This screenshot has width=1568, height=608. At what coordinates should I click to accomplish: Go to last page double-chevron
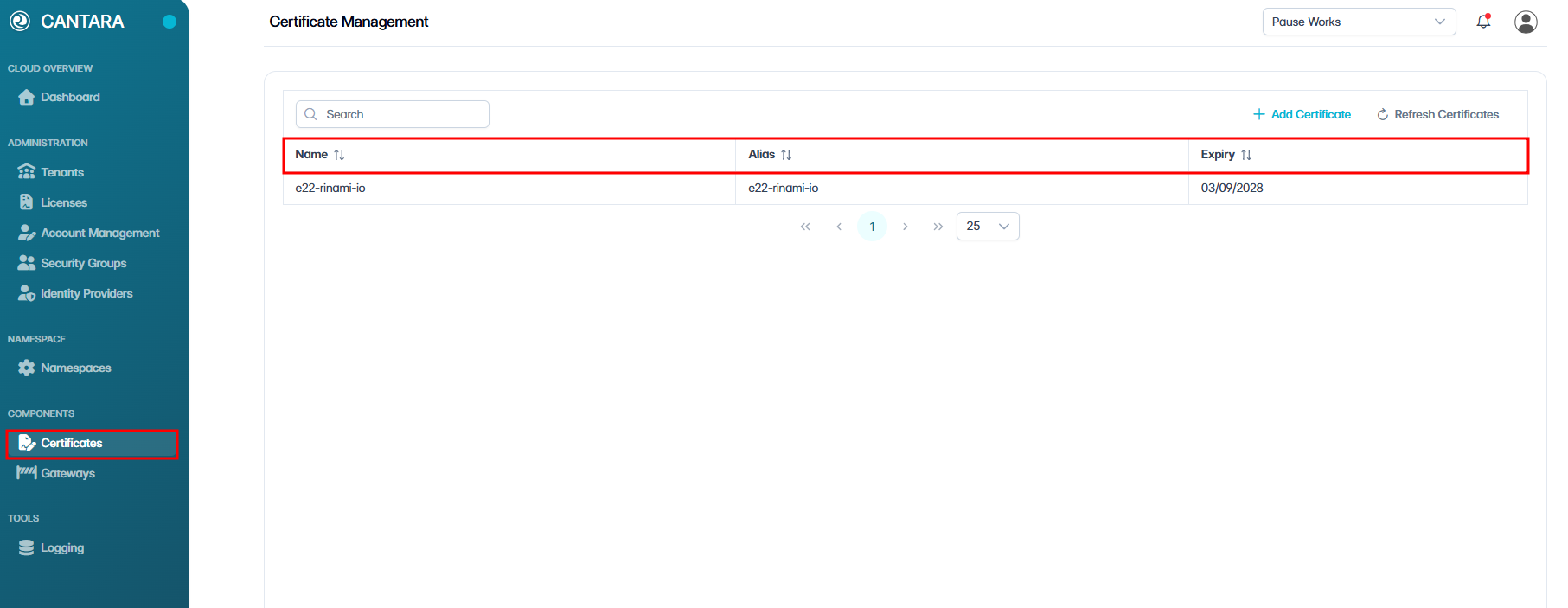click(938, 227)
